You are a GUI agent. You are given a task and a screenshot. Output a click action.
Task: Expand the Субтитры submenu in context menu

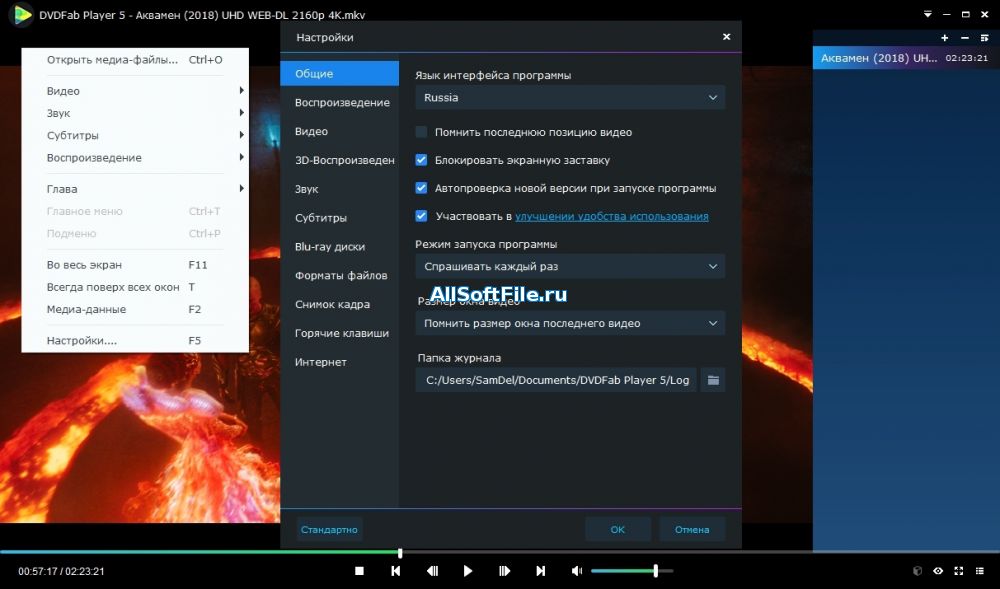point(135,135)
